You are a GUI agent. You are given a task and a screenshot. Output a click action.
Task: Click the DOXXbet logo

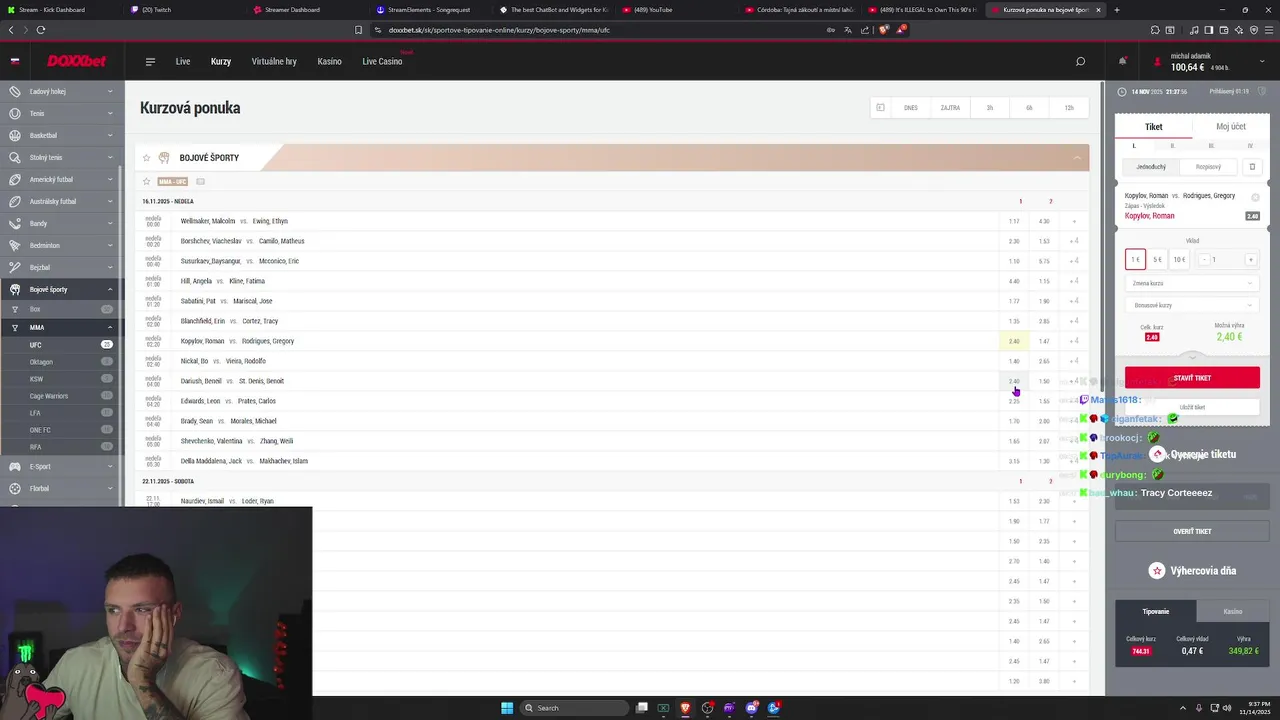(76, 61)
